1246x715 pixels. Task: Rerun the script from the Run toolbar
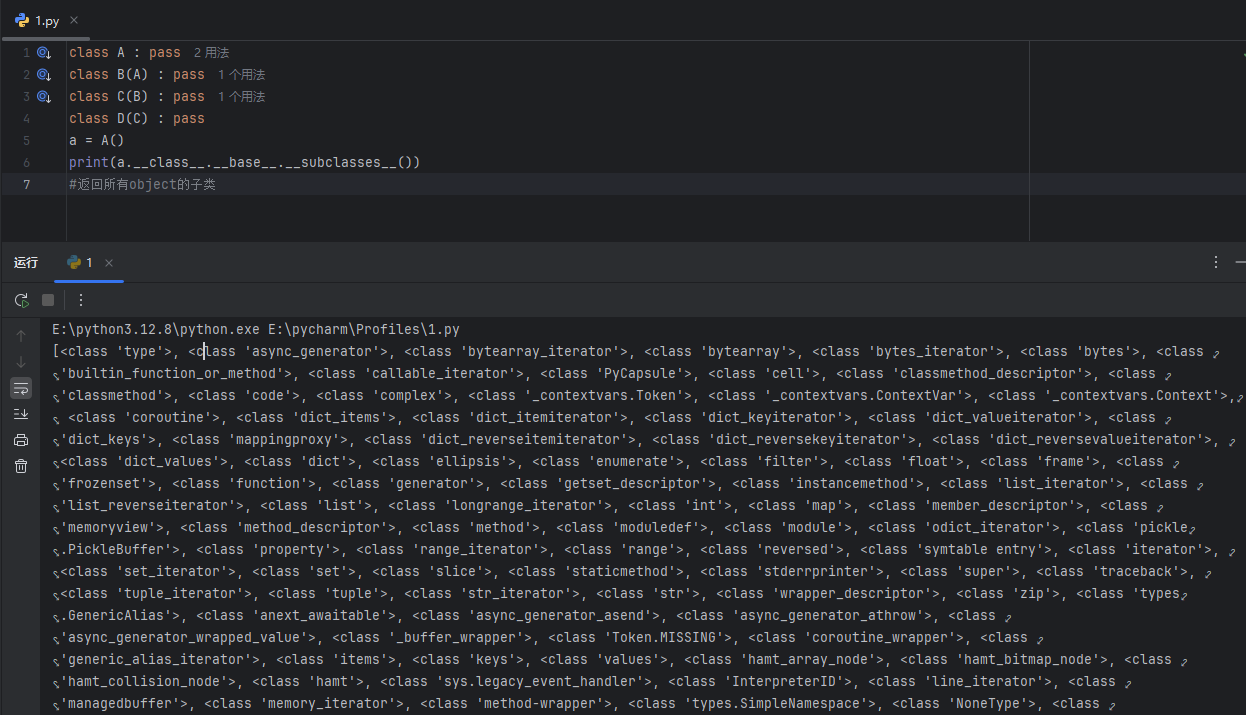[x=21, y=300]
